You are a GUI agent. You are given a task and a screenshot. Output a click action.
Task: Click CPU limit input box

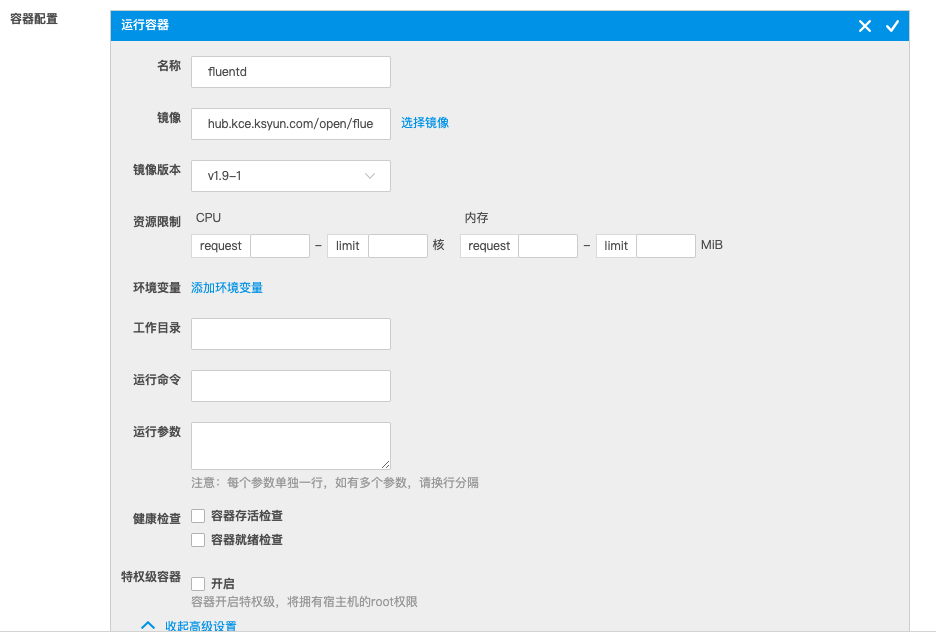tap(398, 246)
